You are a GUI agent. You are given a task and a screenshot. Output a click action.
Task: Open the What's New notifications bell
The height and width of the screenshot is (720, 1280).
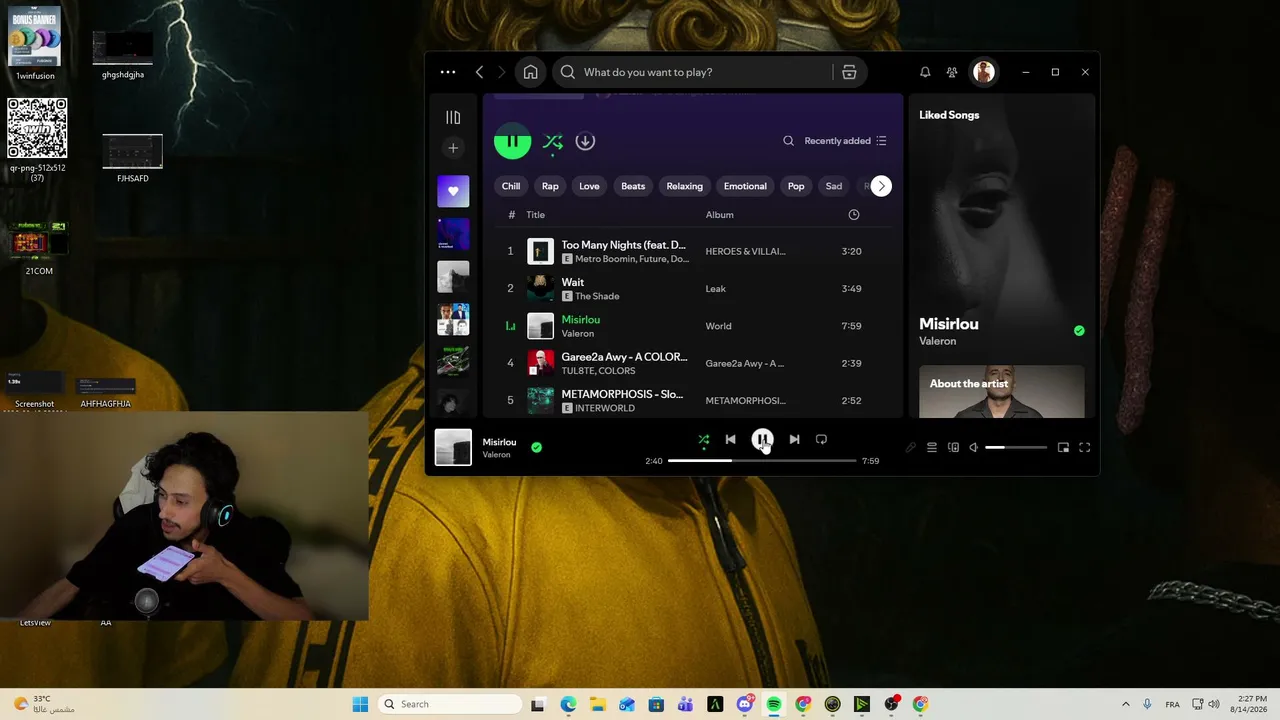pyautogui.click(x=925, y=72)
